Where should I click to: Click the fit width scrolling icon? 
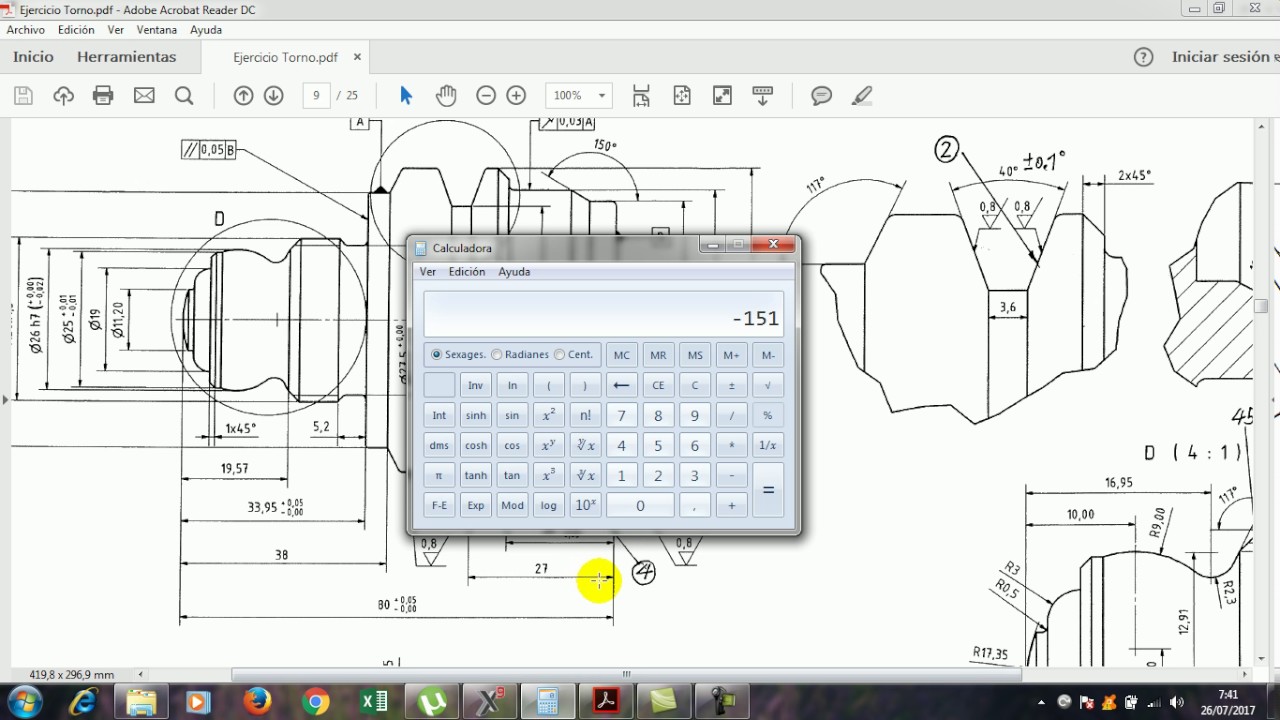[641, 96]
